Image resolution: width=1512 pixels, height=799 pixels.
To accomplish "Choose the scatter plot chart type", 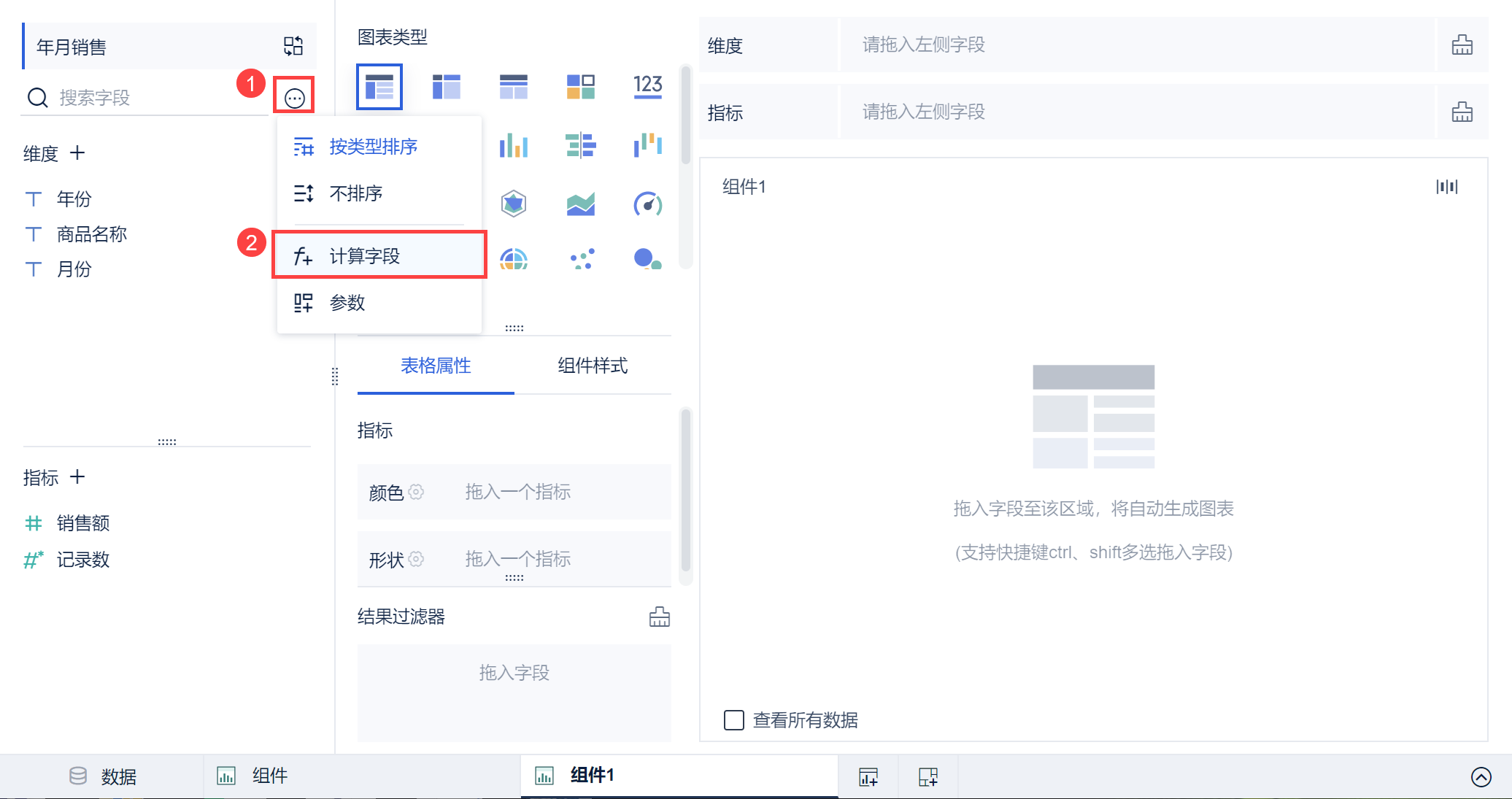I will pos(581,259).
